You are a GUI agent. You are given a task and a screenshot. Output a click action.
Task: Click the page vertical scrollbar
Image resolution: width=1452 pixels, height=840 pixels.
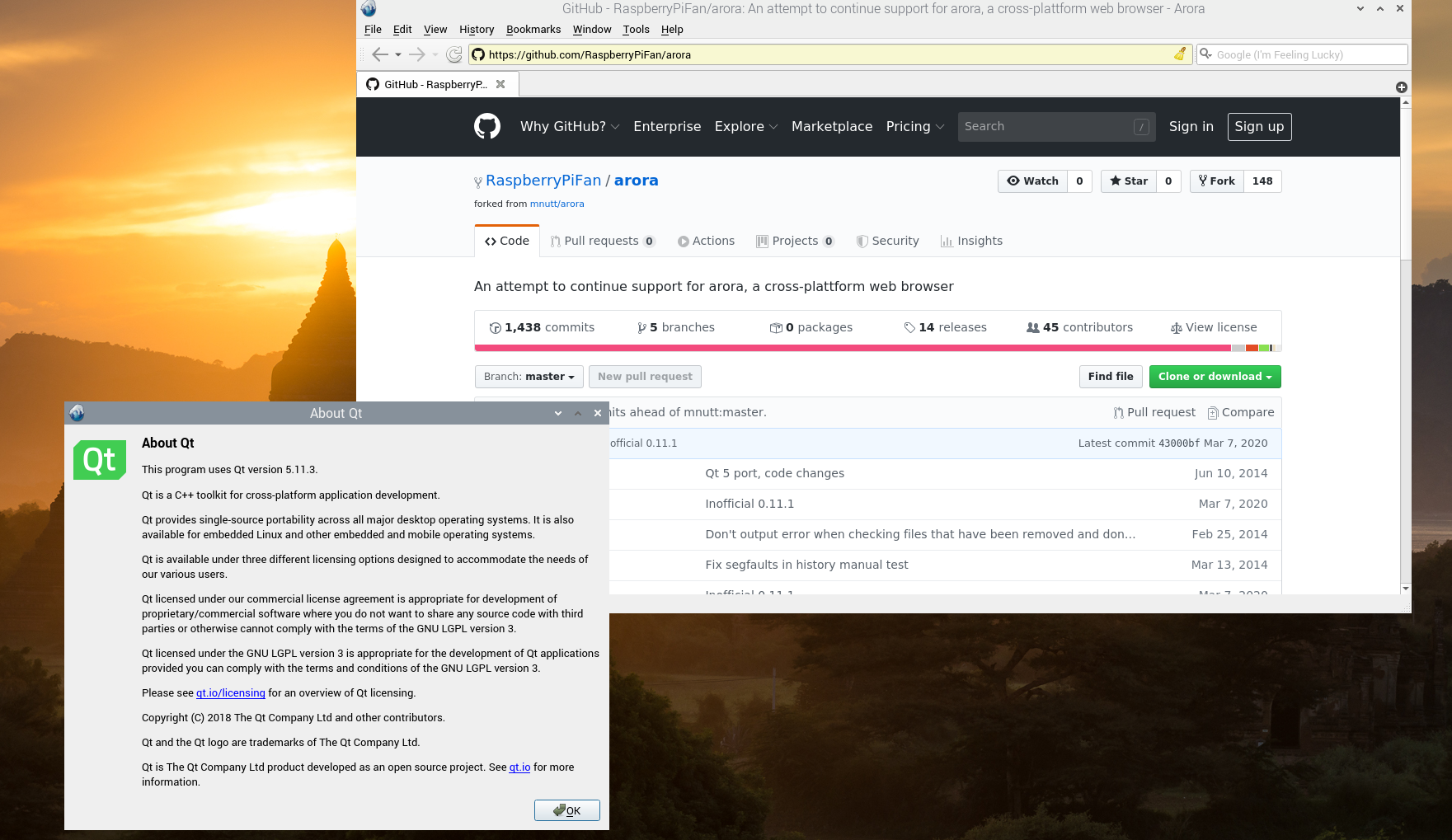[1406, 345]
